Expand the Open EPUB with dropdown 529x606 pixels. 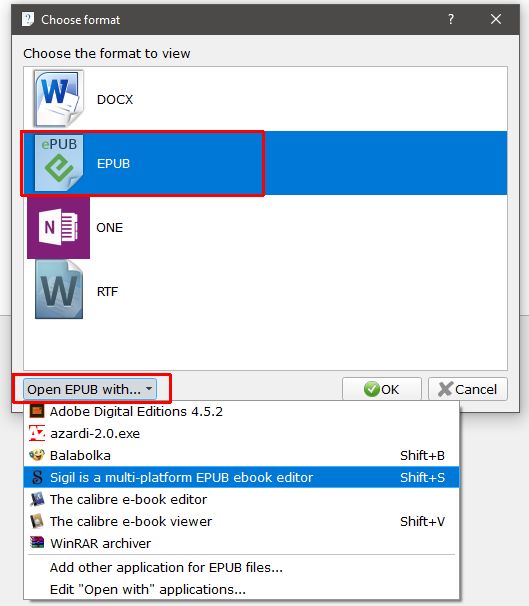point(90,389)
